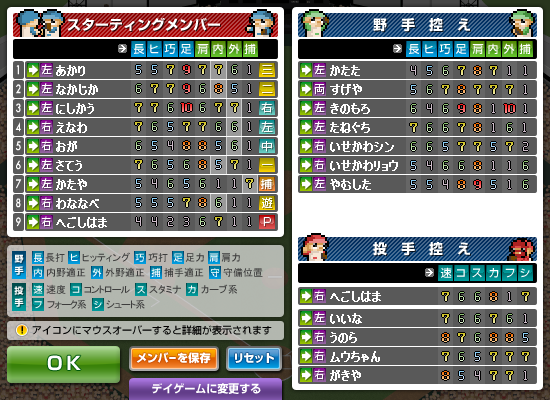Click the 右 position badge for にしかう
Screen dimensions: 550x400
(267, 108)
